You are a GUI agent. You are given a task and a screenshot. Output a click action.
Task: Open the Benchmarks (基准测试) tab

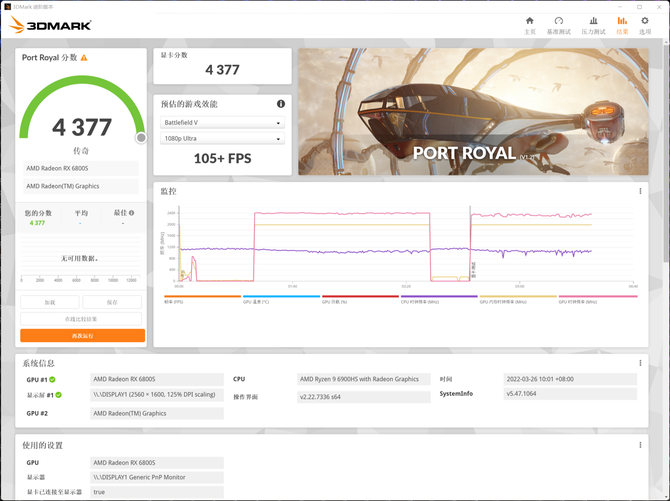559,25
